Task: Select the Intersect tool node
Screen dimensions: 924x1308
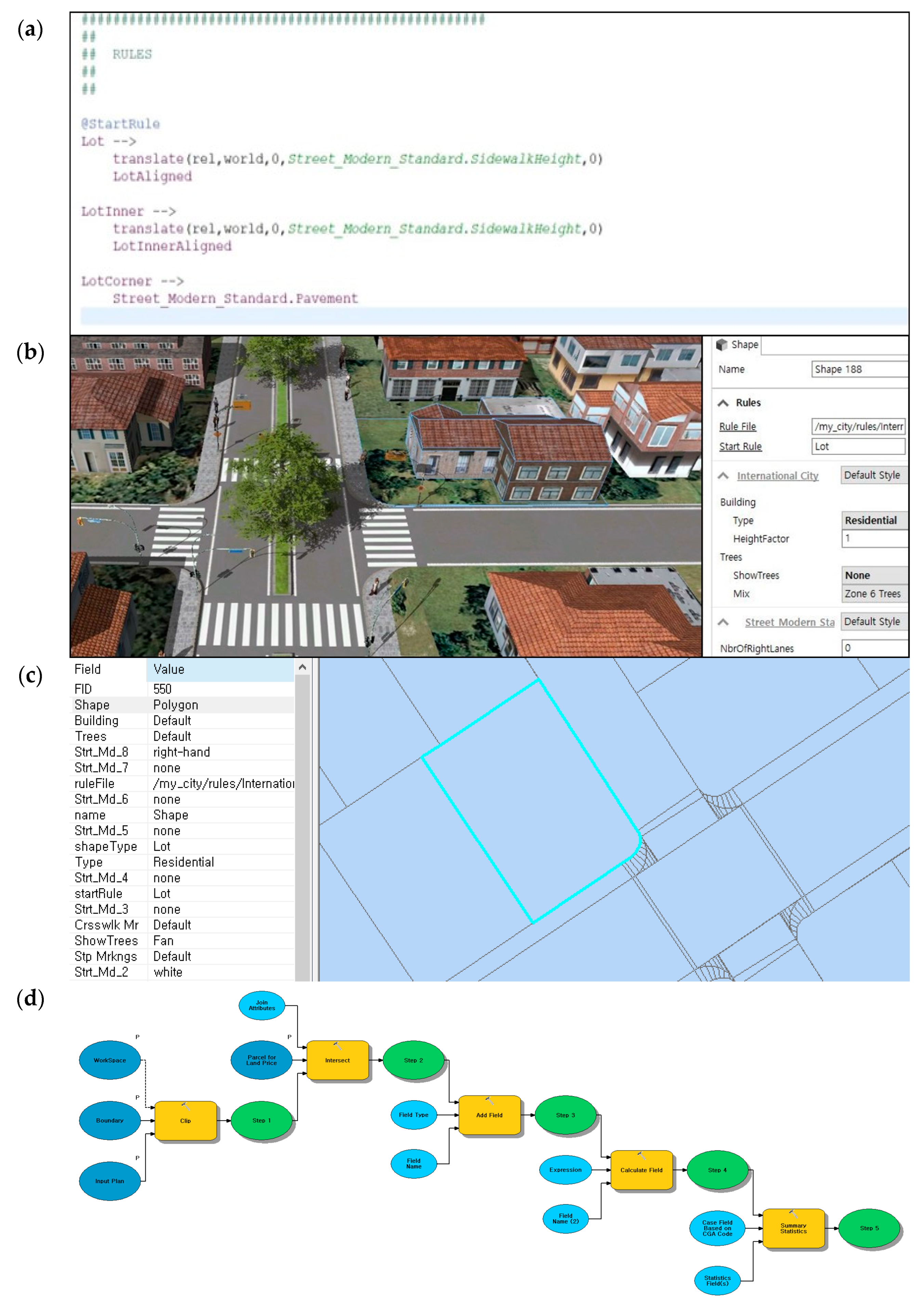Action: (338, 1060)
